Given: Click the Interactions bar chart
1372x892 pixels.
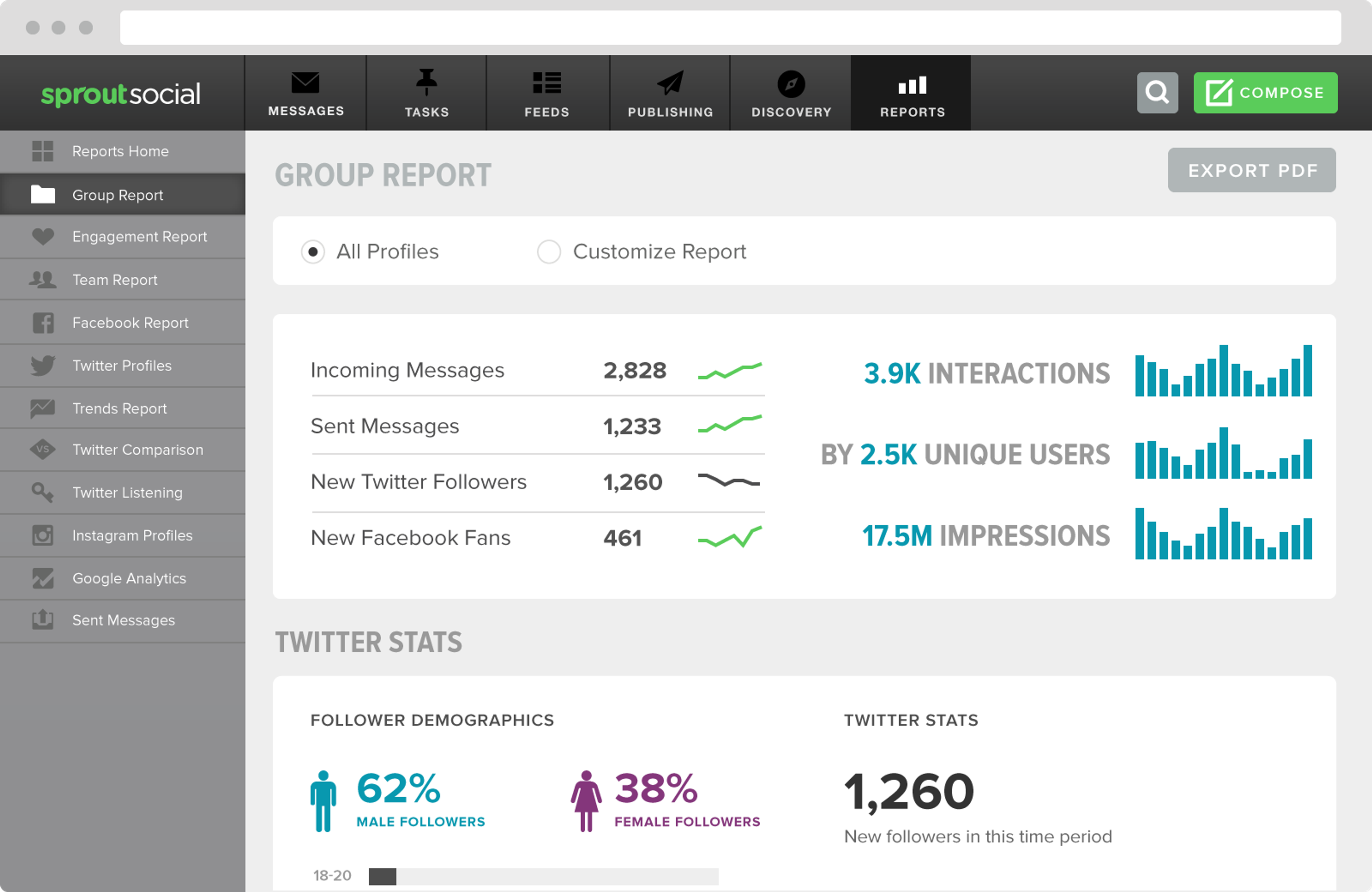Looking at the screenshot, I should point(1223,371).
